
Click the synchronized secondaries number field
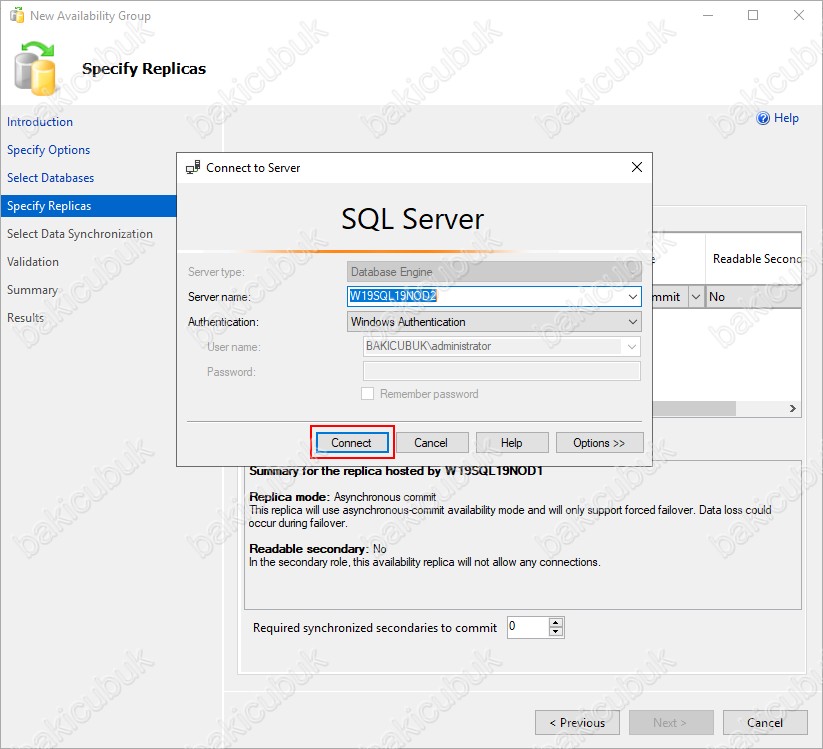[527, 627]
